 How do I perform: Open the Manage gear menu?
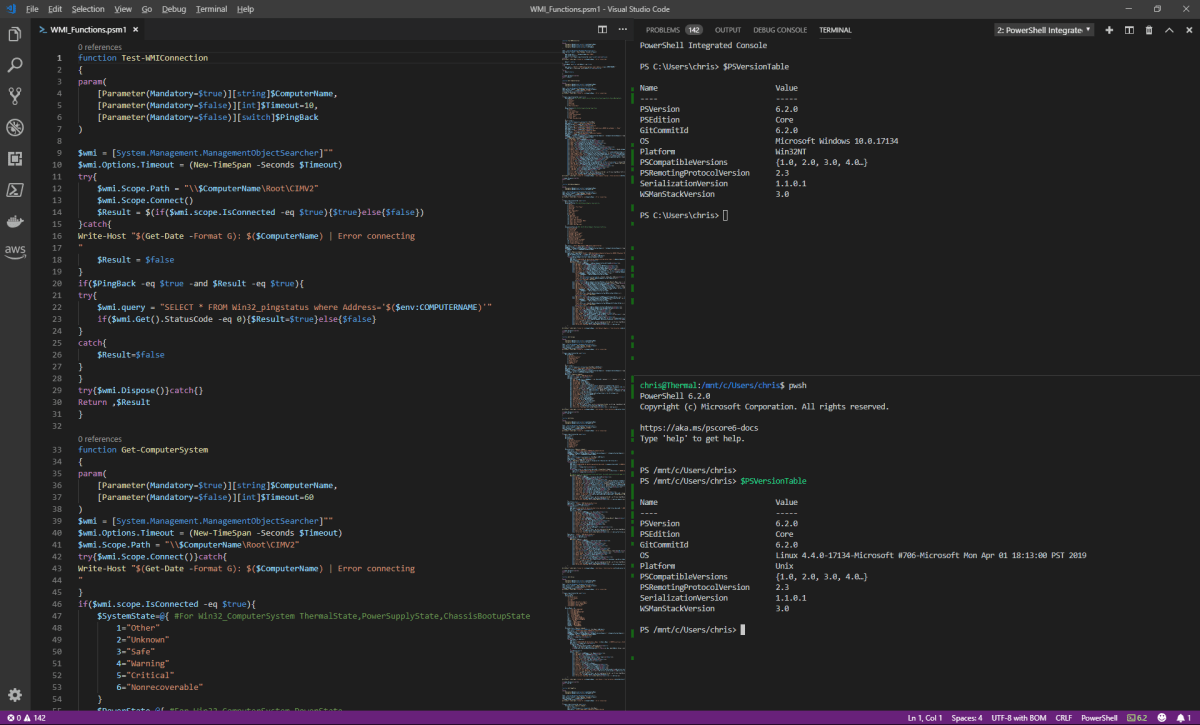point(15,694)
